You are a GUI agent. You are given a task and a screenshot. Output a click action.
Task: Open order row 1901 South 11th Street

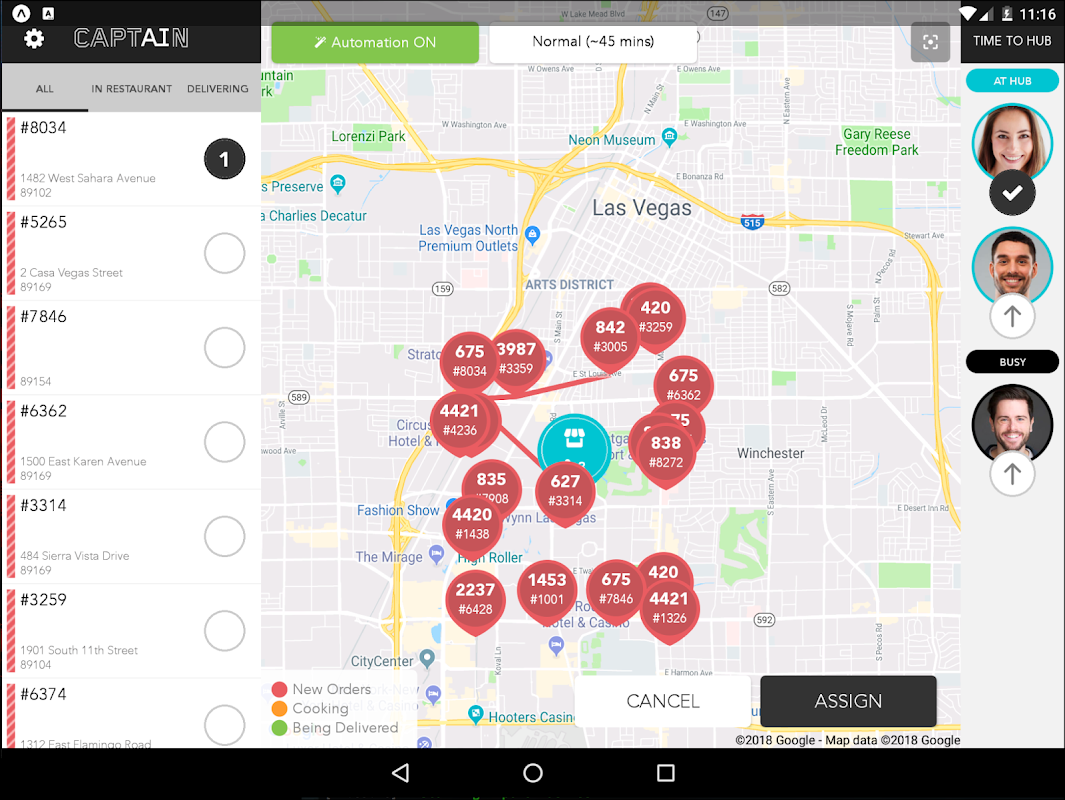coord(132,631)
